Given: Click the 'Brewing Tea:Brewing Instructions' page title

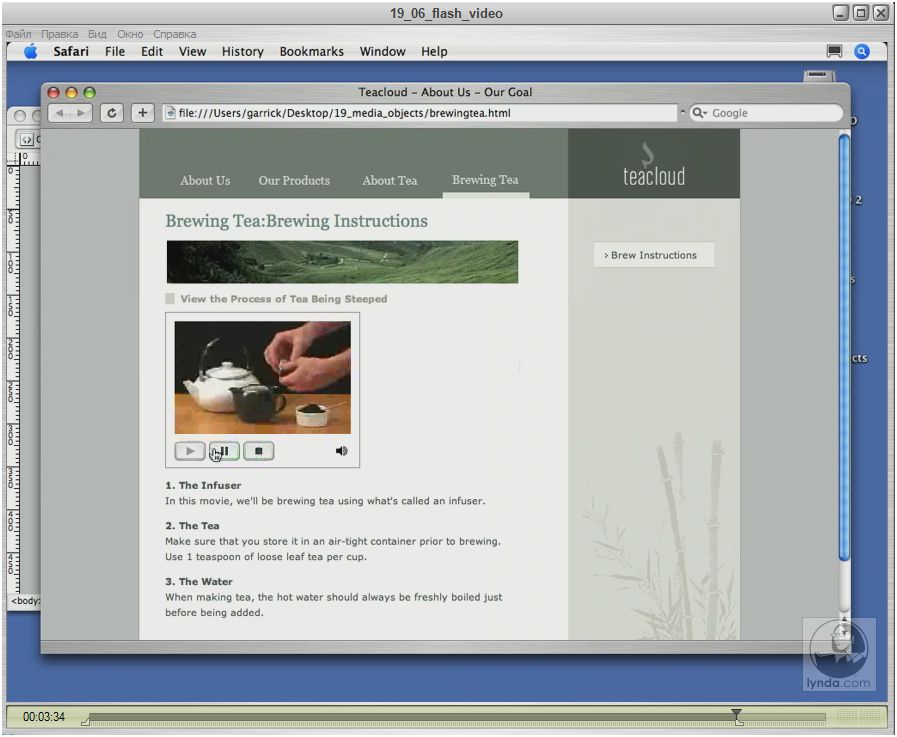Looking at the screenshot, I should [x=296, y=221].
